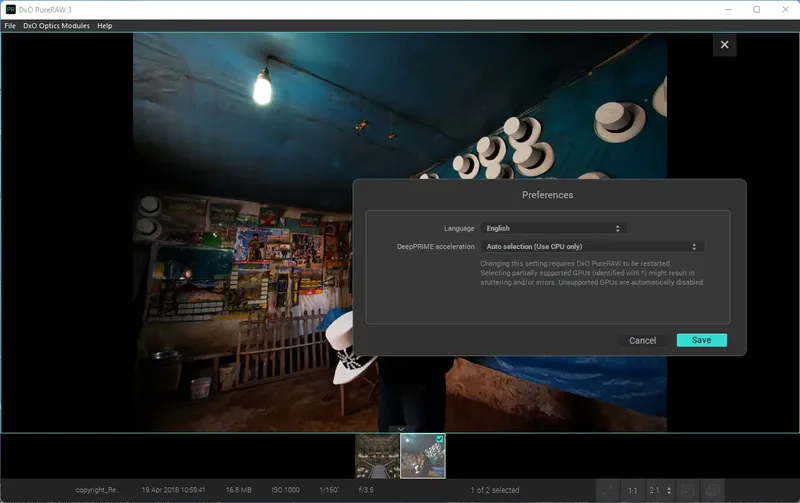Screen dimensions: 800x503
Task: Open the 2:1 zoom level dropdown
Action: coord(661,490)
